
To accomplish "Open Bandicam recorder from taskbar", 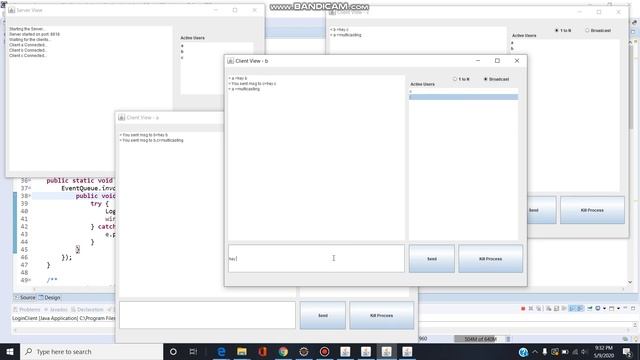I will (324, 351).
